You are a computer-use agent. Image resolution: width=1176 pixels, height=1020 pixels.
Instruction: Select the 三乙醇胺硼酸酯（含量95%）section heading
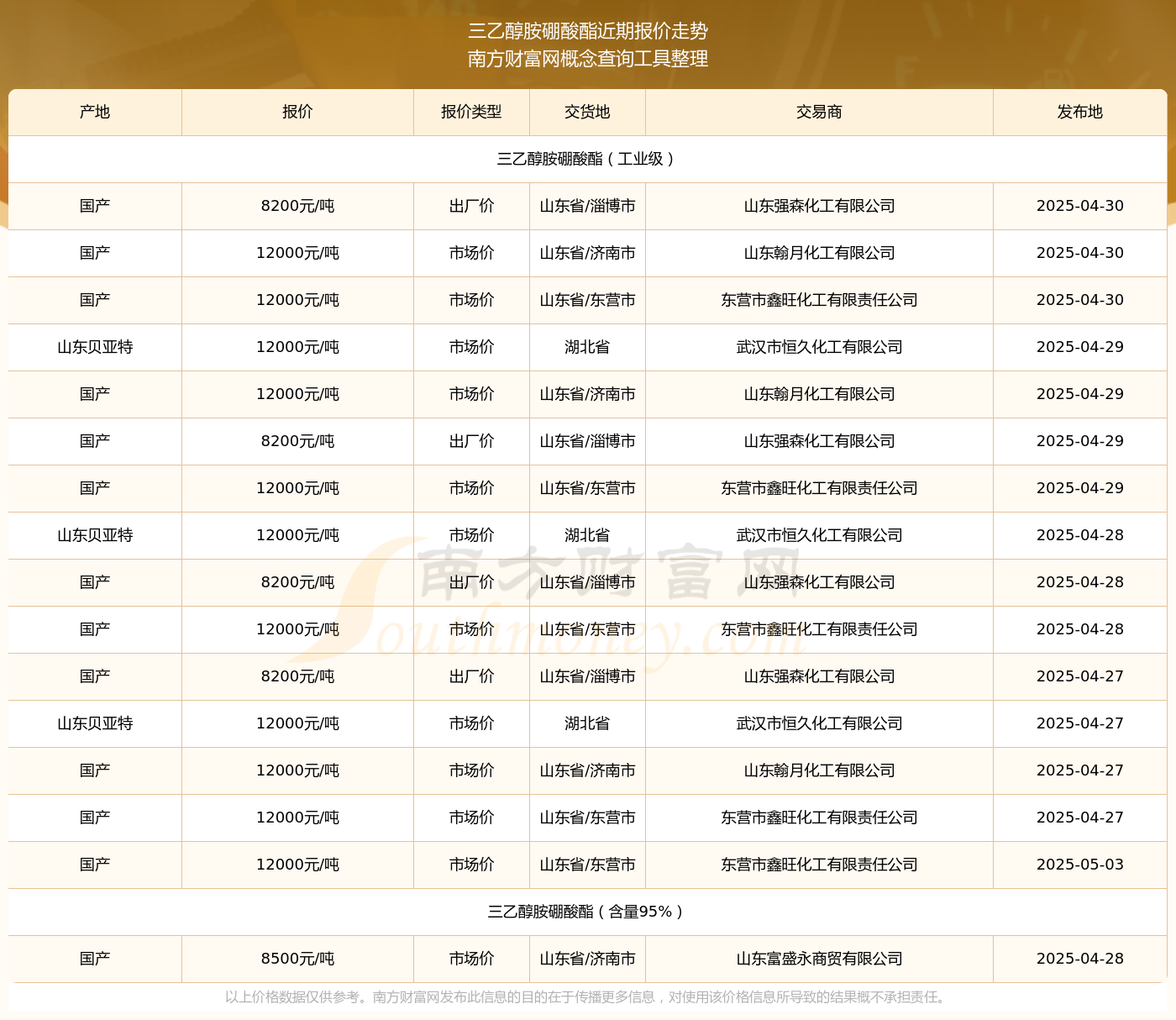587,912
